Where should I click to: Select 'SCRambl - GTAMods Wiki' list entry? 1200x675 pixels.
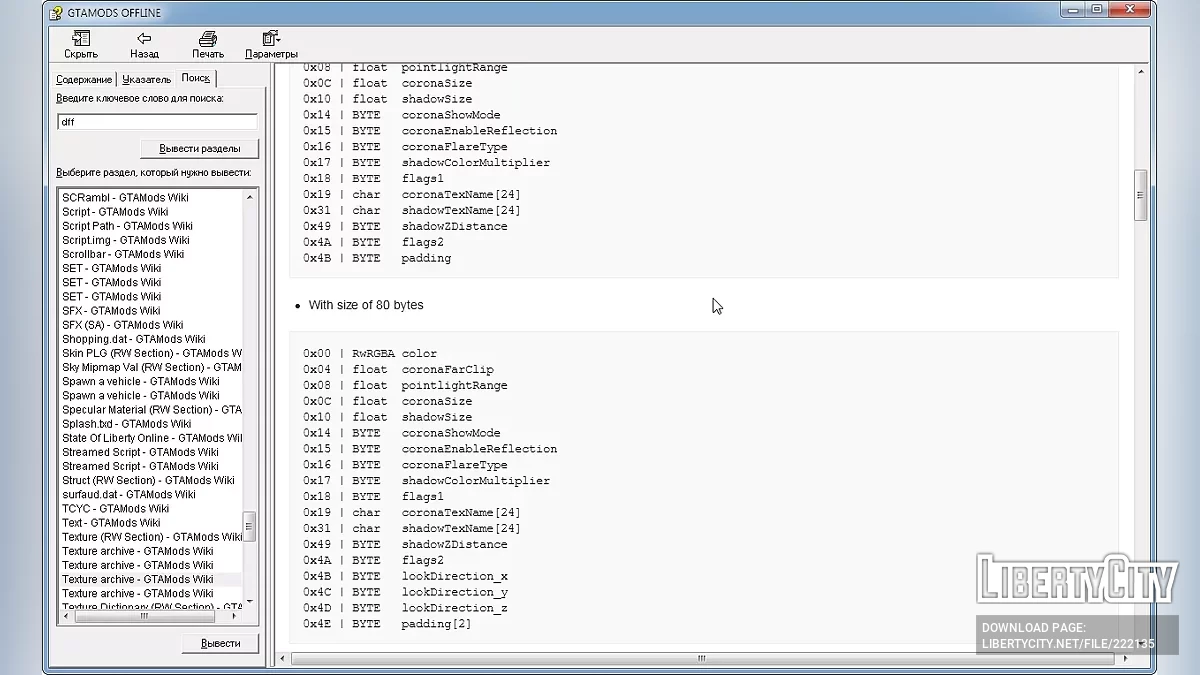tap(125, 197)
